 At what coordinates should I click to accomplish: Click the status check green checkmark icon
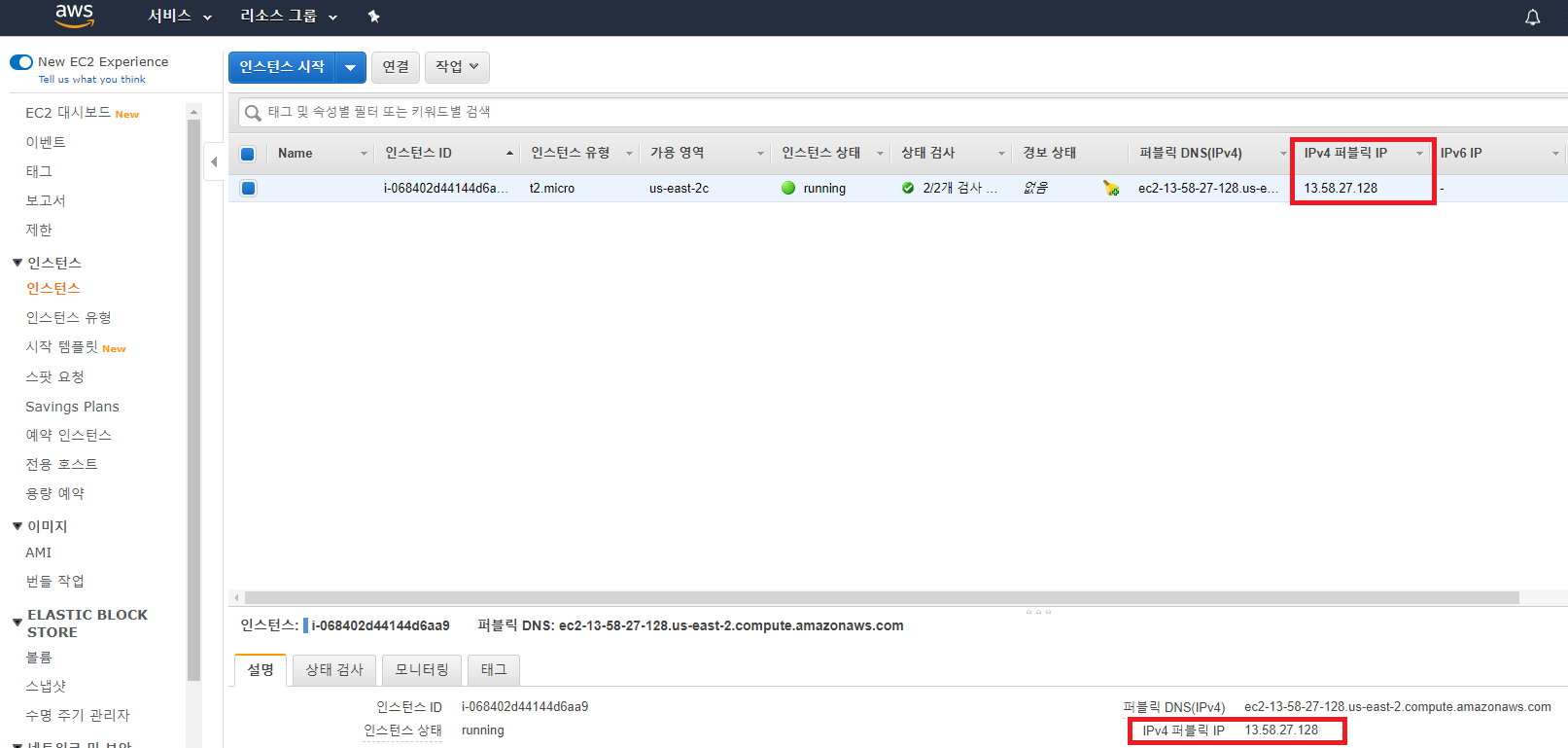click(908, 188)
